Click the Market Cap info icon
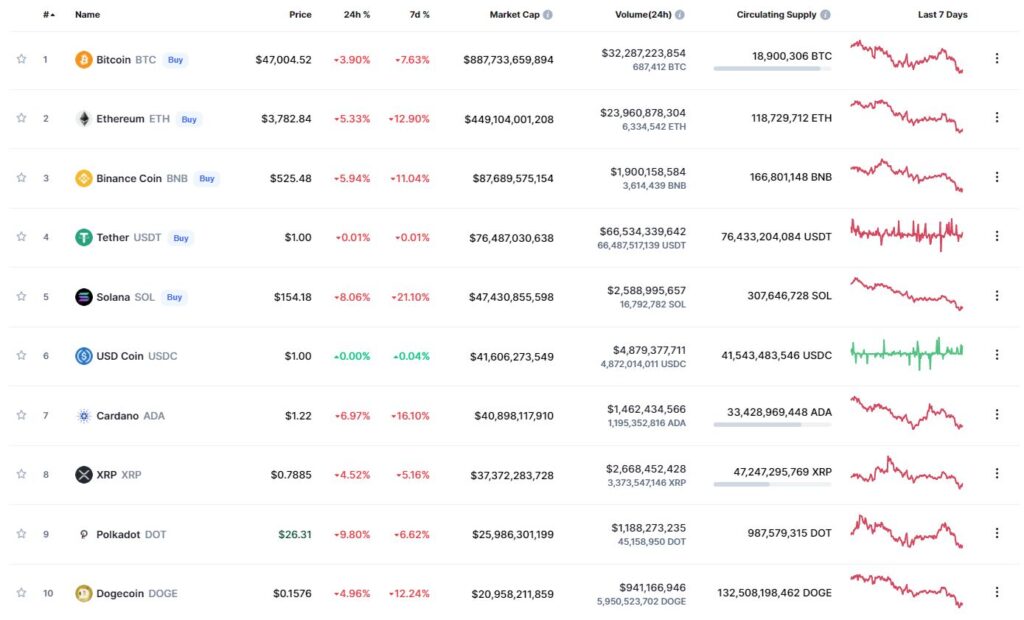 click(x=548, y=14)
